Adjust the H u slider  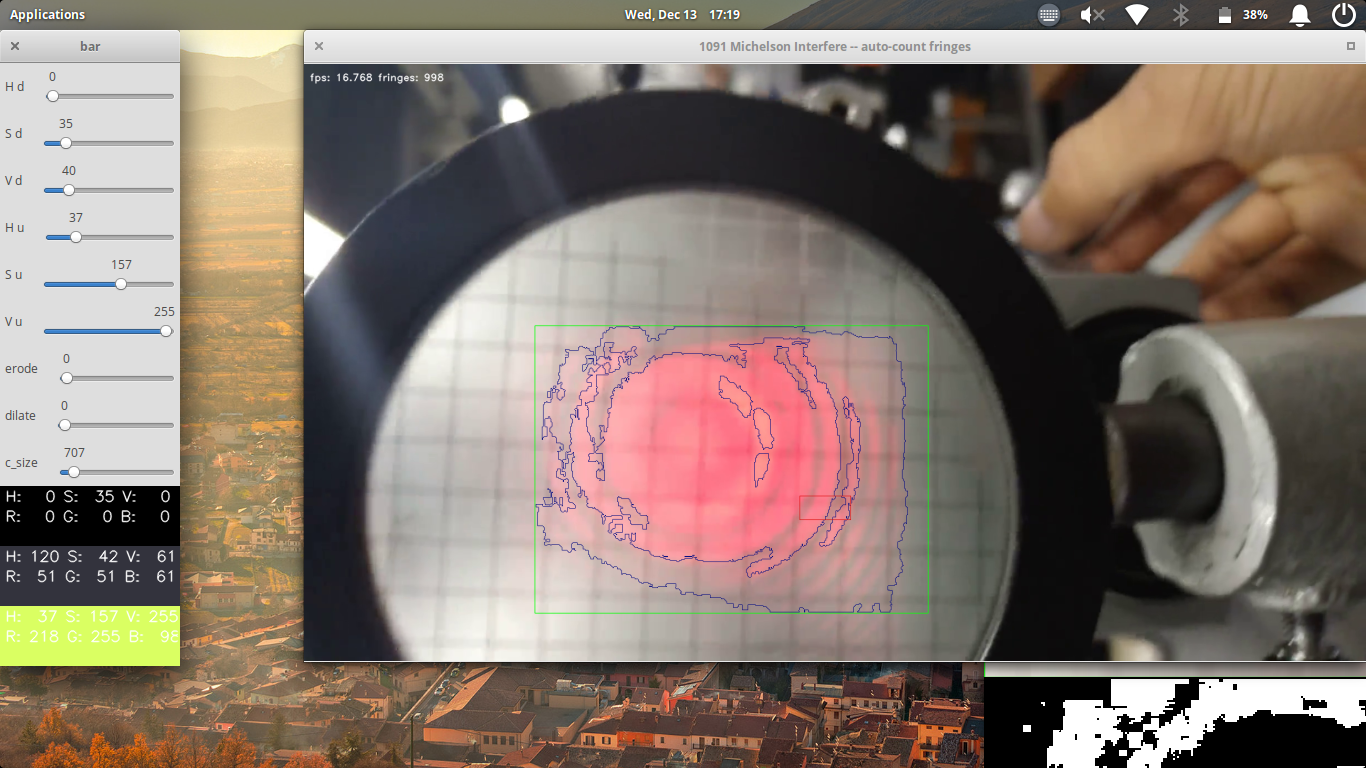109,237
